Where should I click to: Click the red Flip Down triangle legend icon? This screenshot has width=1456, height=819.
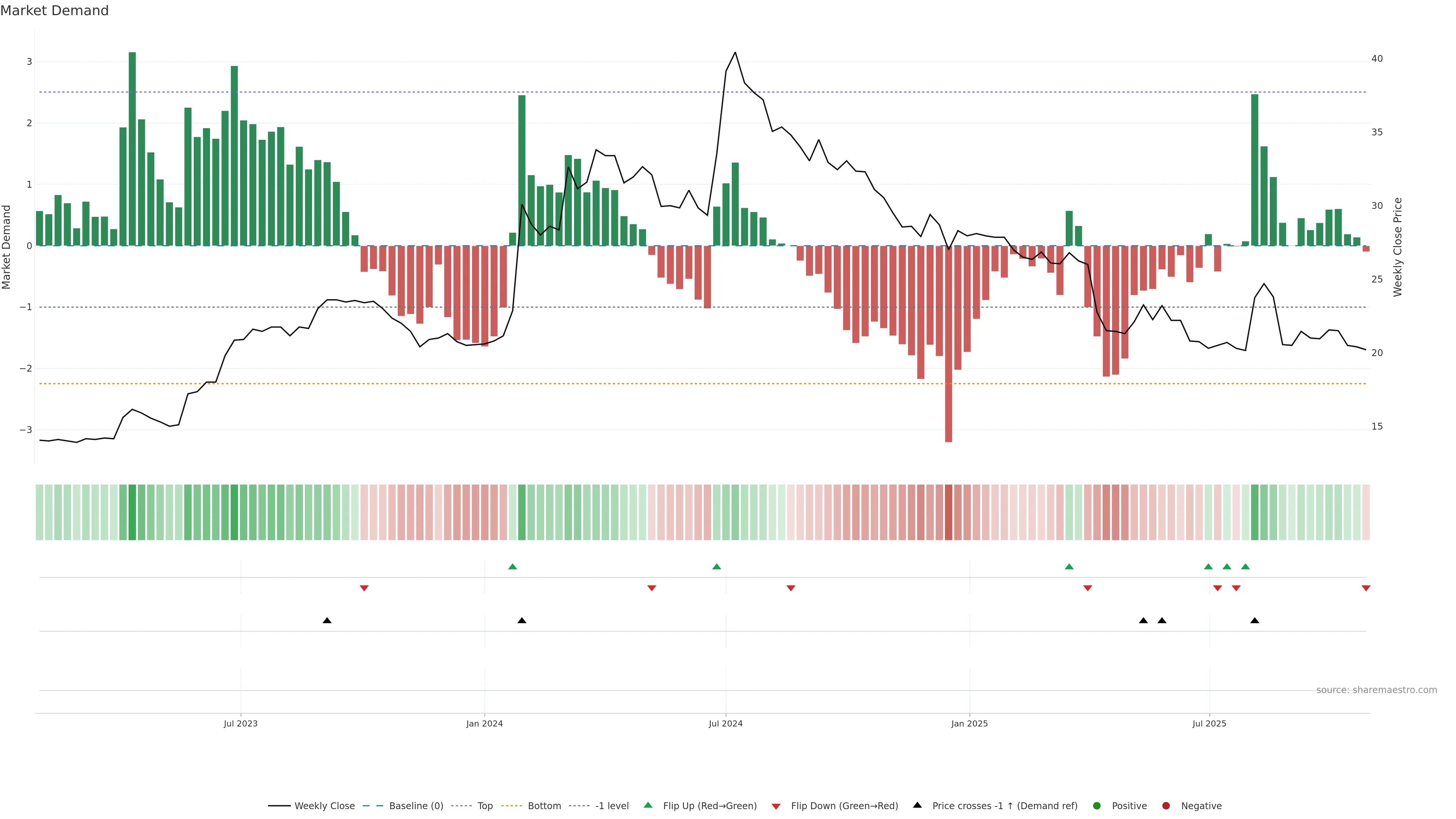776,806
